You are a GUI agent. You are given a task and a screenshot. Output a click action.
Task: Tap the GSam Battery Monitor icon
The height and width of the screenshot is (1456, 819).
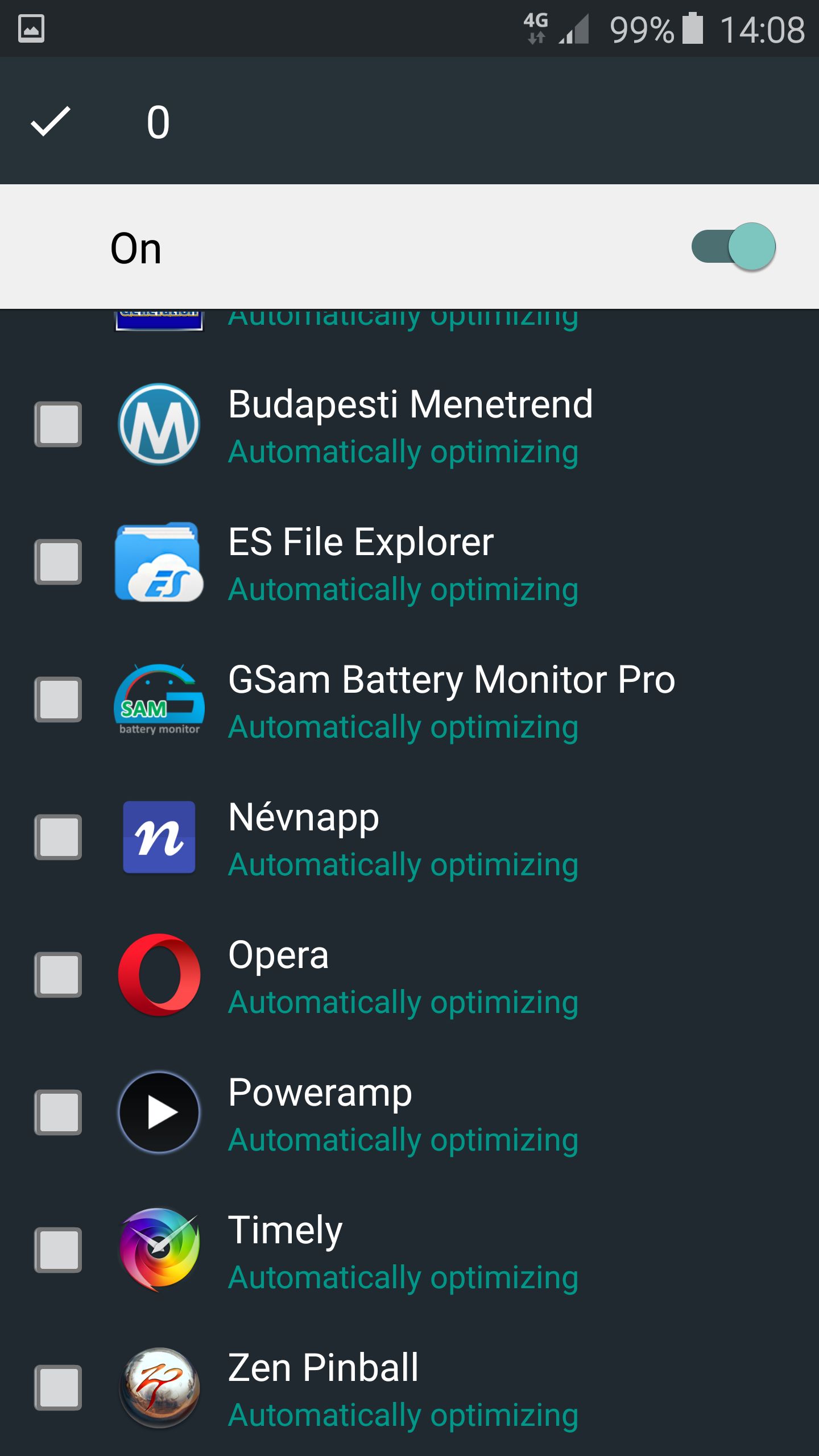click(x=159, y=700)
